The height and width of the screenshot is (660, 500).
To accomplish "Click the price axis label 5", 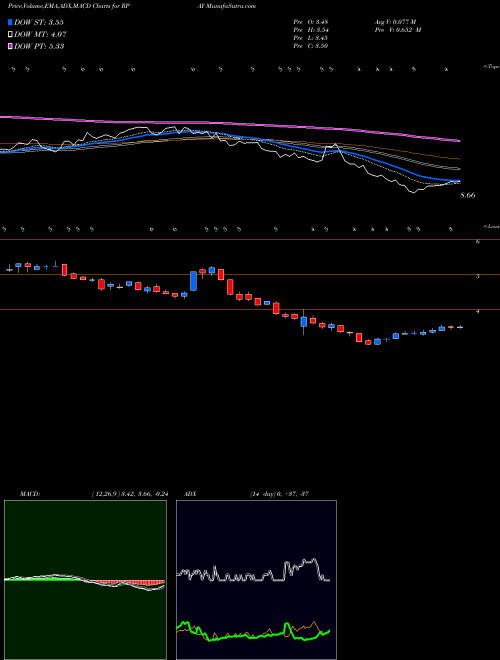I will (478, 277).
